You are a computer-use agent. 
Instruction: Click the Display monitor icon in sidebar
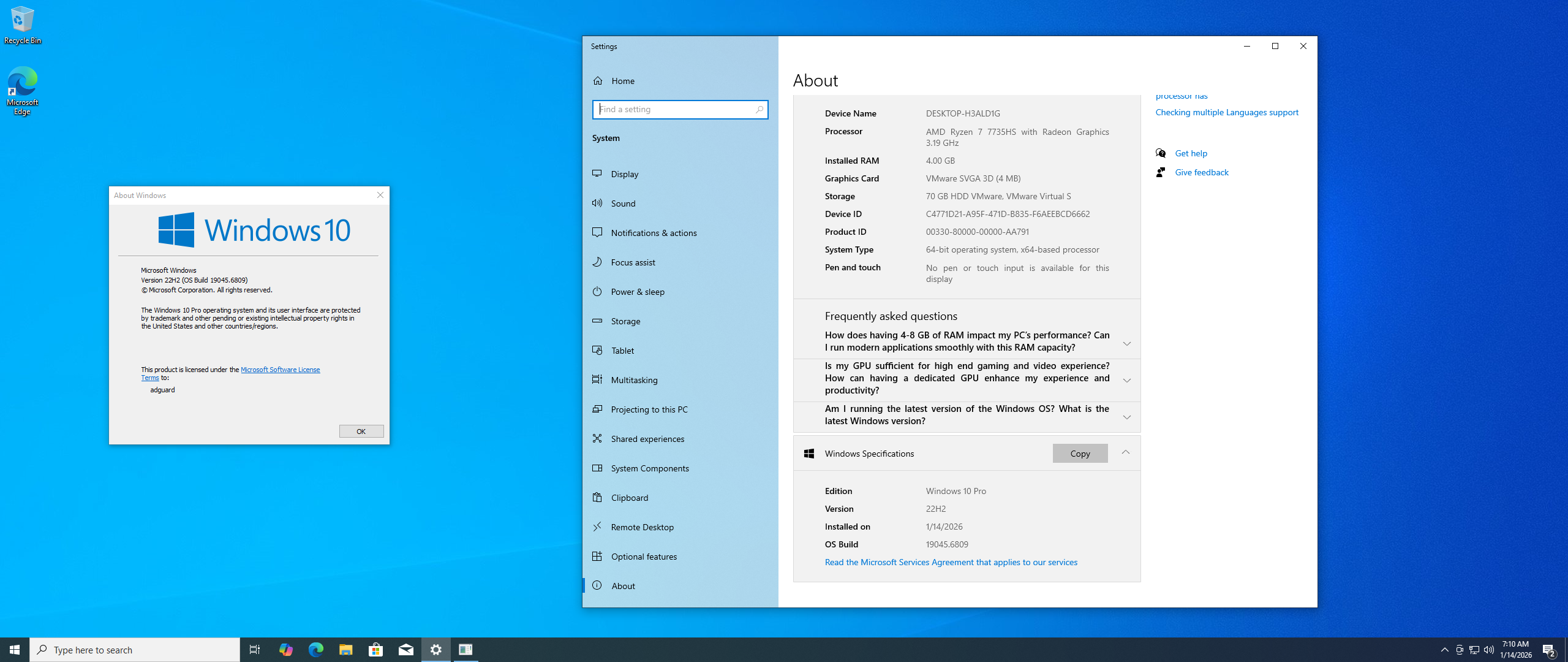coord(597,174)
